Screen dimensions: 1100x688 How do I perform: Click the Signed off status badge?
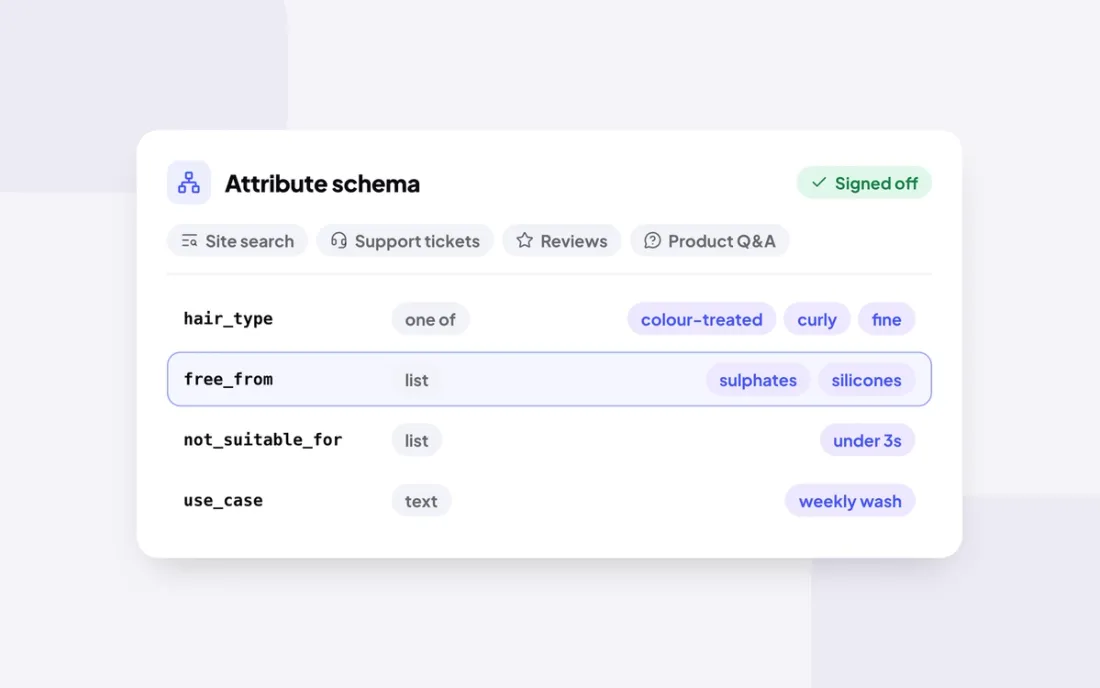point(864,182)
